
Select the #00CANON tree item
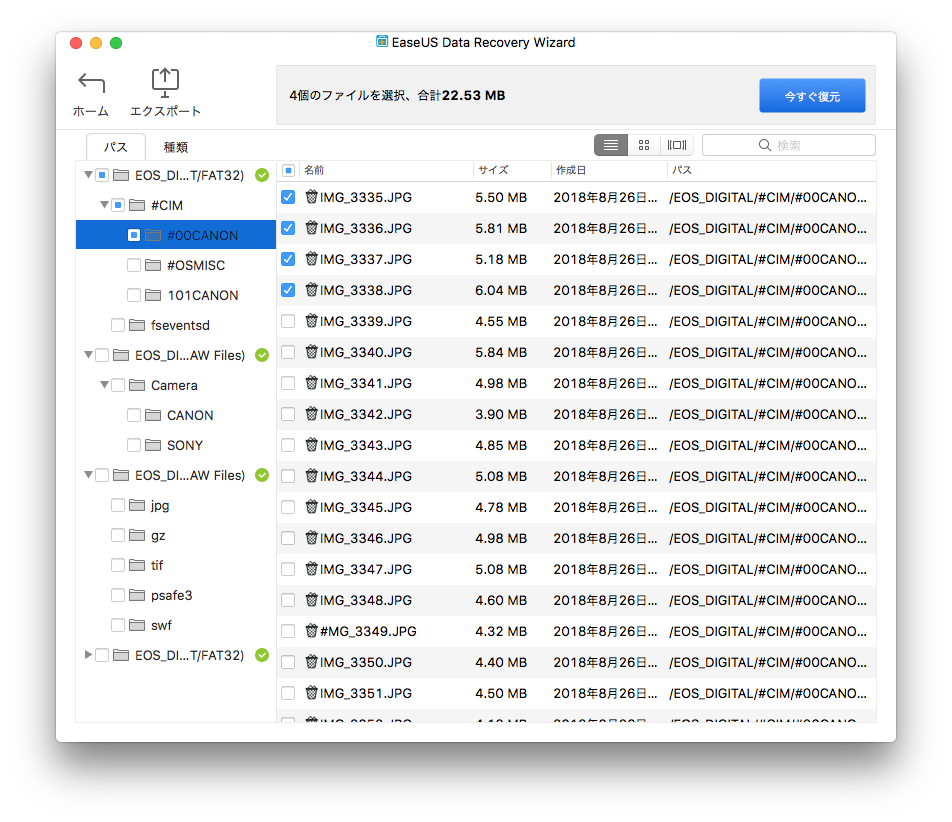pos(176,235)
